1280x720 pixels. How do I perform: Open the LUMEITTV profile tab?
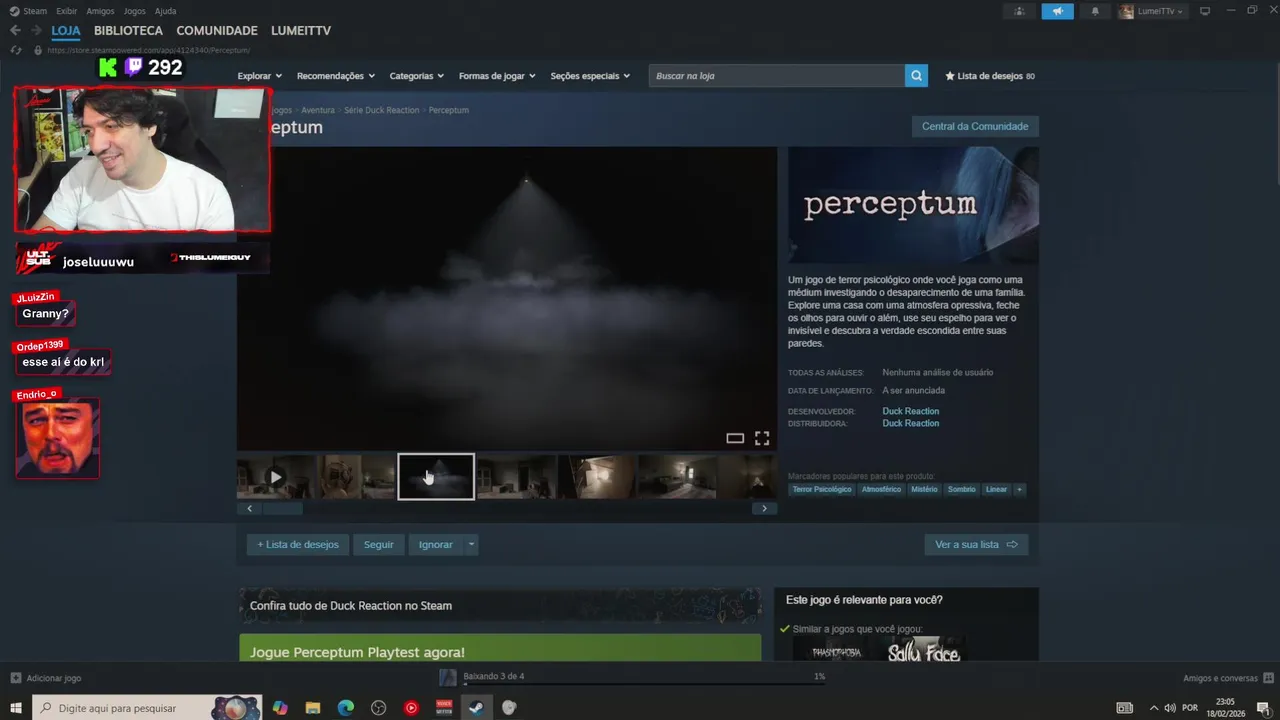(301, 31)
